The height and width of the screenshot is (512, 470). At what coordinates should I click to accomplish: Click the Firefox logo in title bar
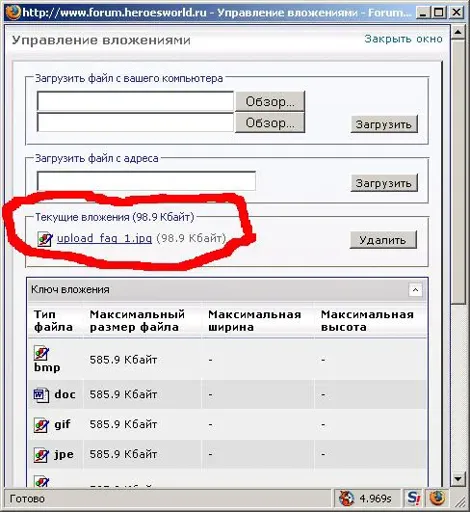[13, 12]
